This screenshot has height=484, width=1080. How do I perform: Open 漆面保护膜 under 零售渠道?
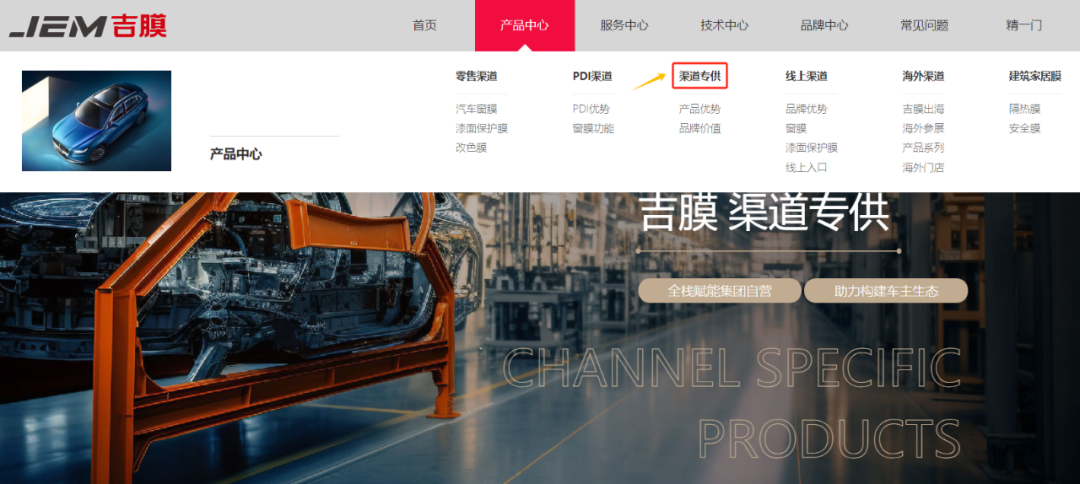[481, 128]
